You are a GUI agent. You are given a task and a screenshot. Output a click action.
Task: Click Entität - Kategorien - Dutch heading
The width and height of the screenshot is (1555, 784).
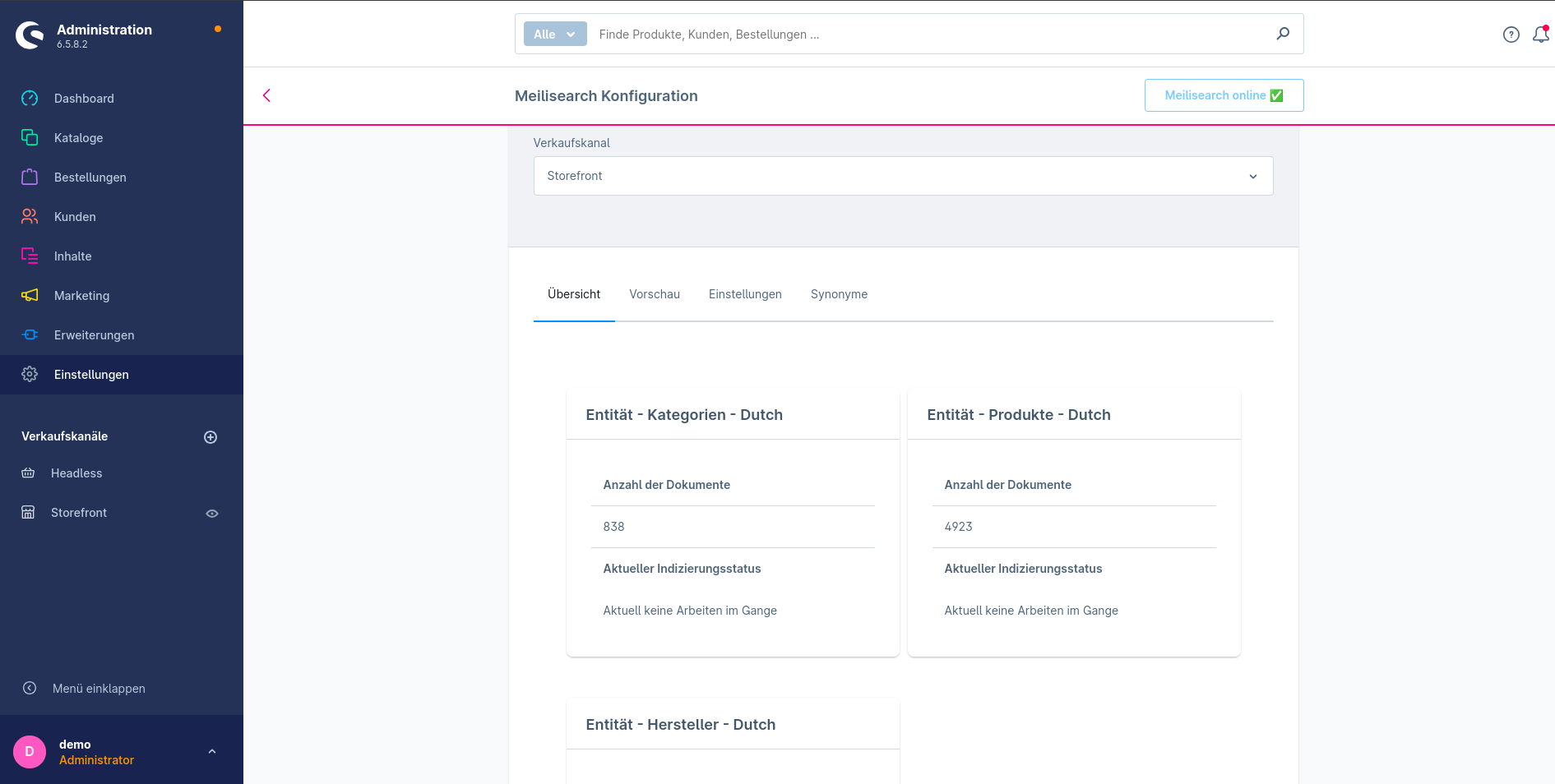coord(684,415)
